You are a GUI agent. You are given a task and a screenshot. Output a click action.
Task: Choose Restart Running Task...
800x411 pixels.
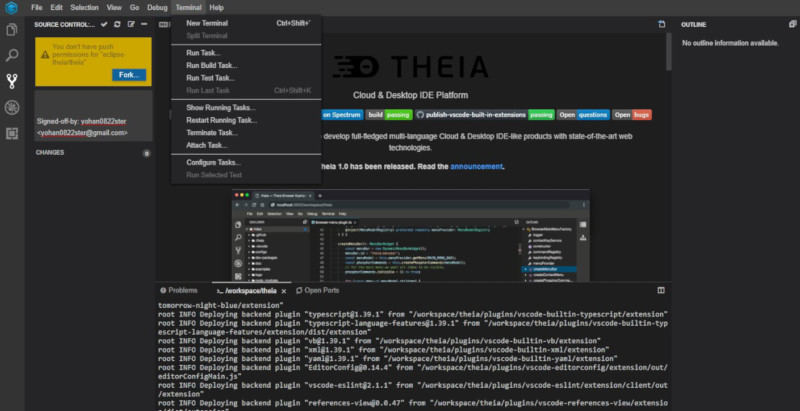pyautogui.click(x=246, y=120)
